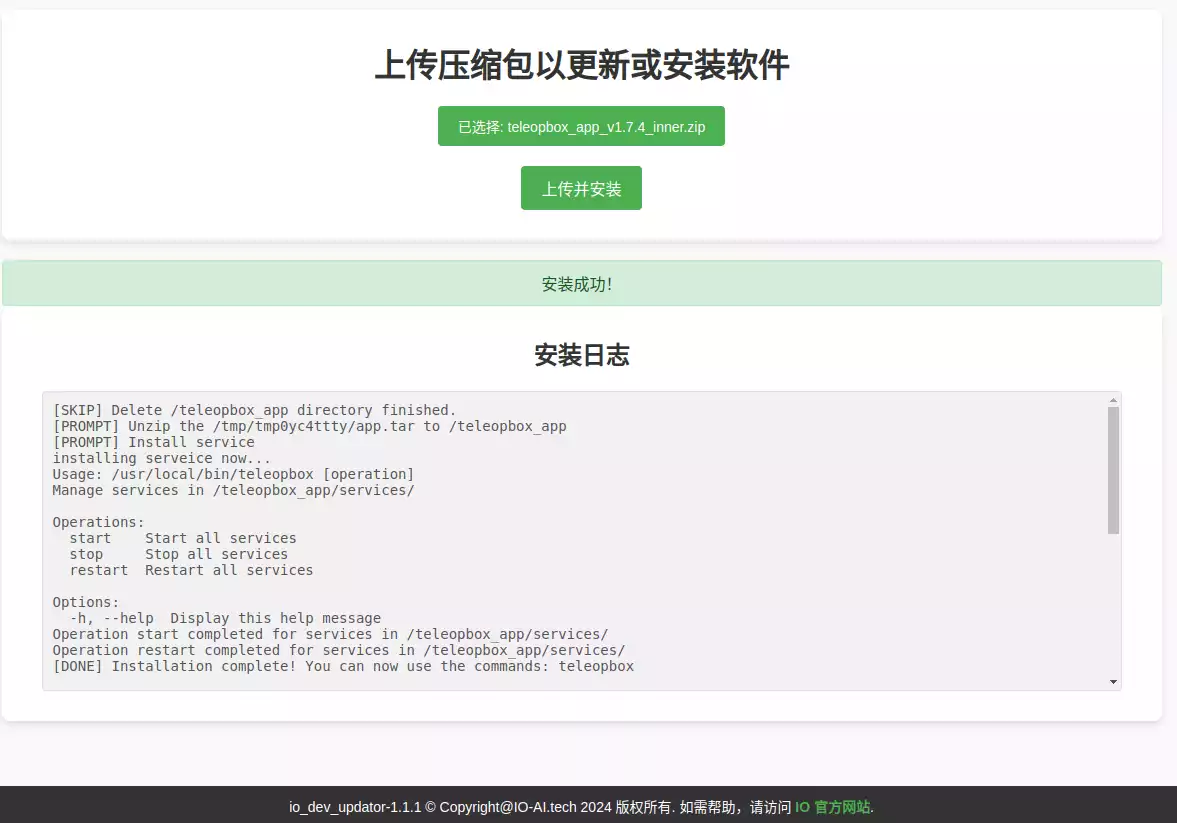Click the log scrollbar track below the thumb

click(1113, 610)
